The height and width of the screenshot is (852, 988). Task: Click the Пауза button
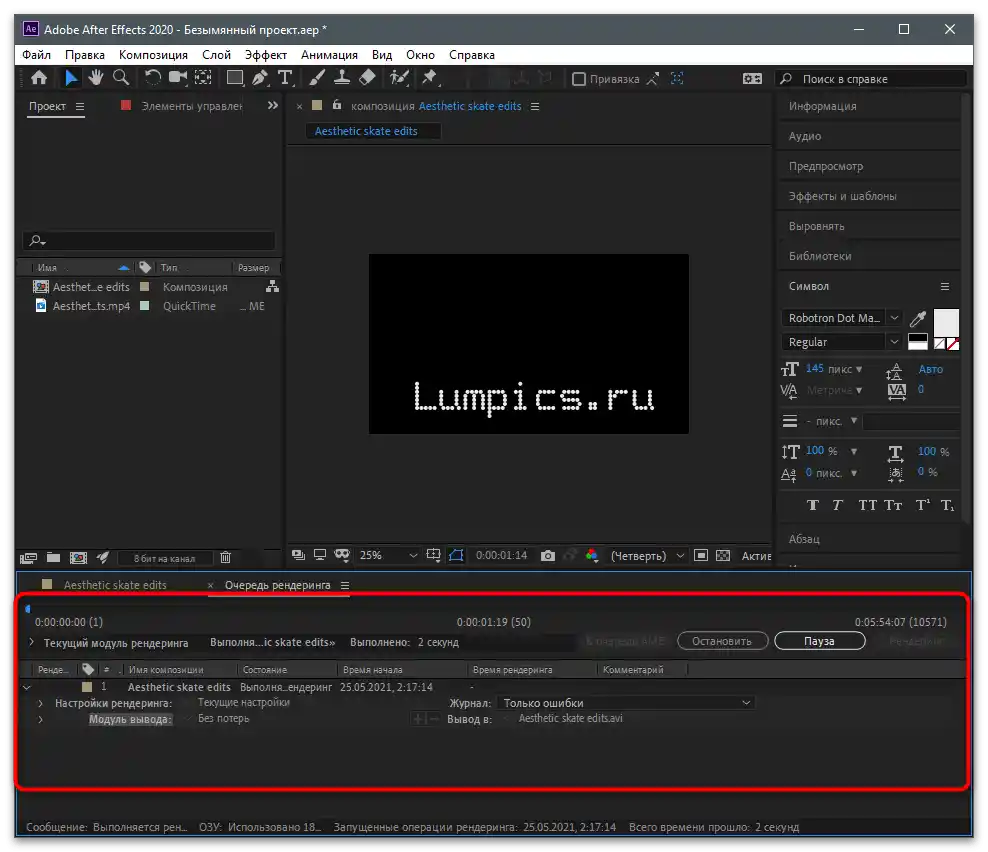tap(819, 641)
